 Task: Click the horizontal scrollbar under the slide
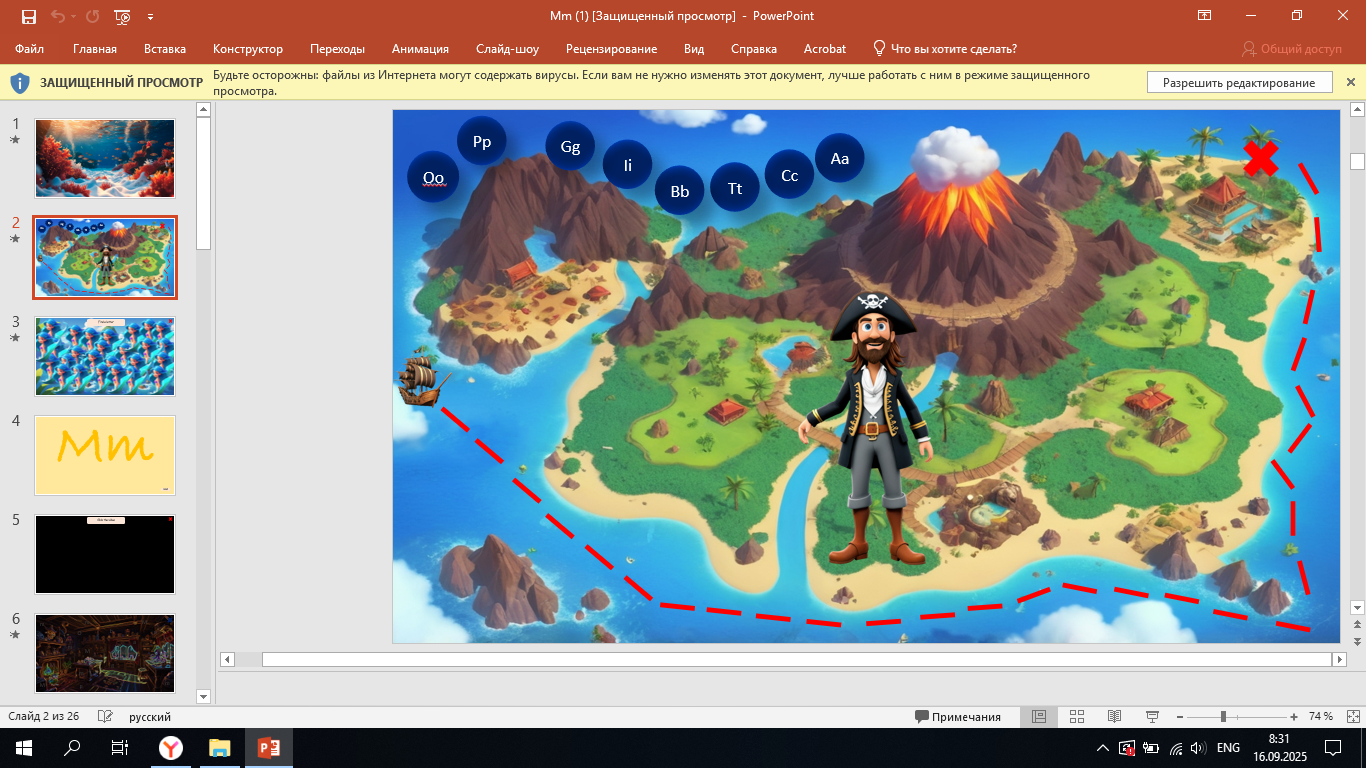pyautogui.click(x=797, y=659)
